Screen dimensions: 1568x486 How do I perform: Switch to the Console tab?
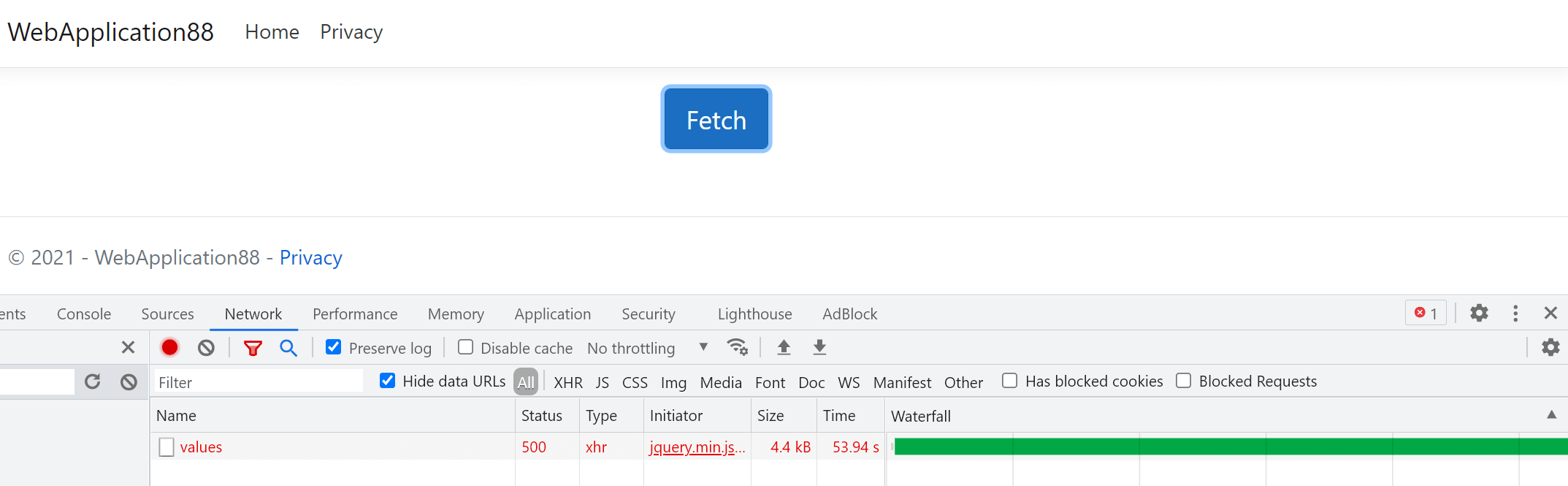click(84, 314)
